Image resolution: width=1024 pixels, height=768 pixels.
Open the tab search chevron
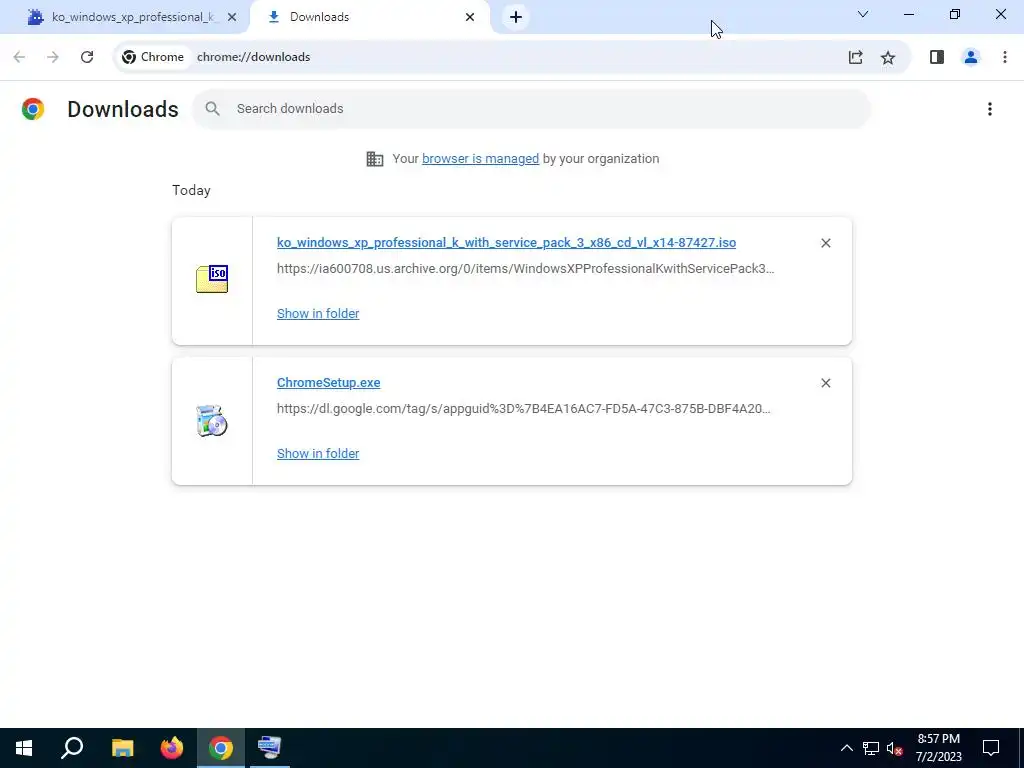pyautogui.click(x=863, y=14)
